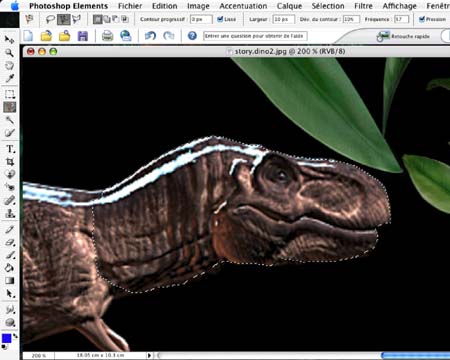Open the Apple menu
Screen dimensions: 450x360
click(15, 6)
